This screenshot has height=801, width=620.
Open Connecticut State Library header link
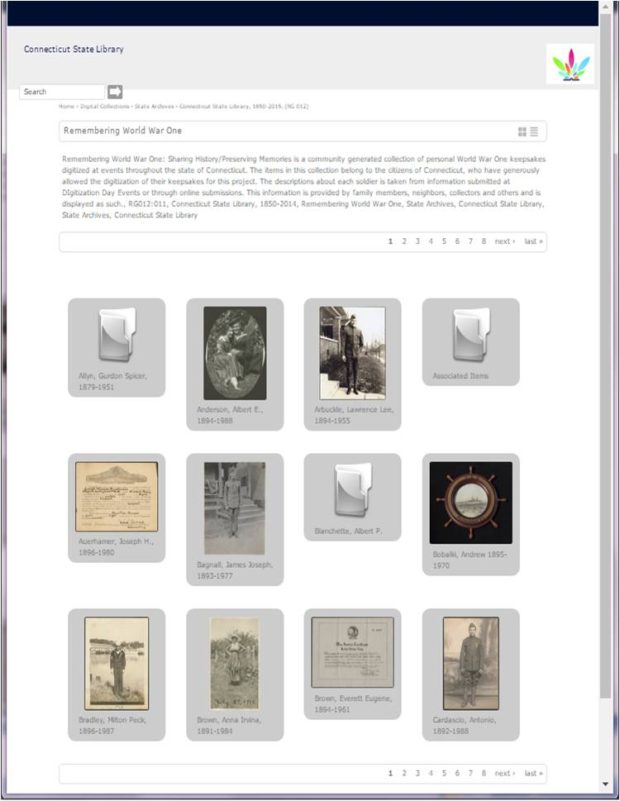[74, 49]
